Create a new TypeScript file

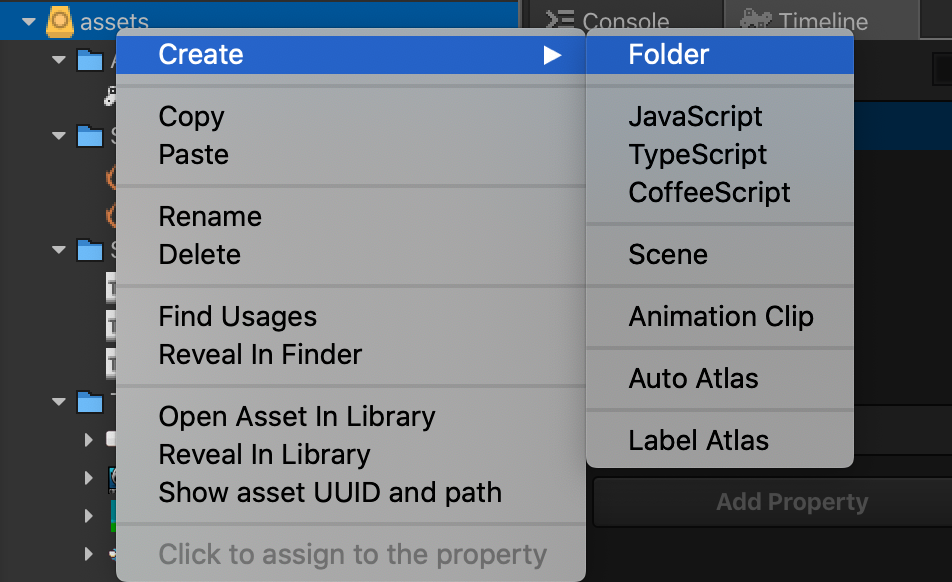tap(720, 154)
